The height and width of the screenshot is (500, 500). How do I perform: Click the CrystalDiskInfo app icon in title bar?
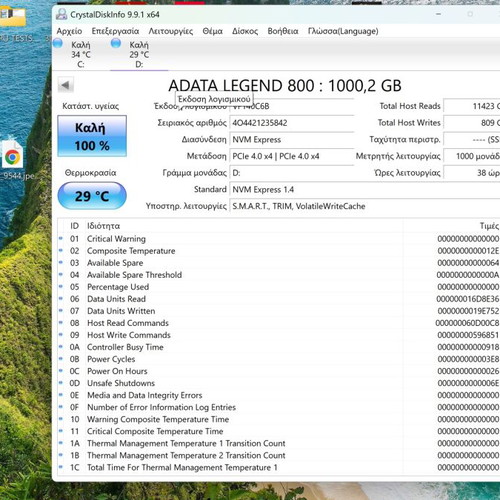(x=61, y=14)
